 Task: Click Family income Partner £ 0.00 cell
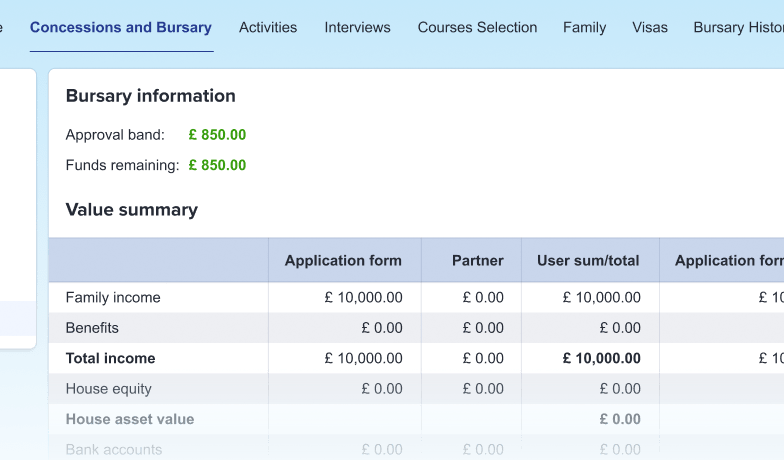point(483,298)
